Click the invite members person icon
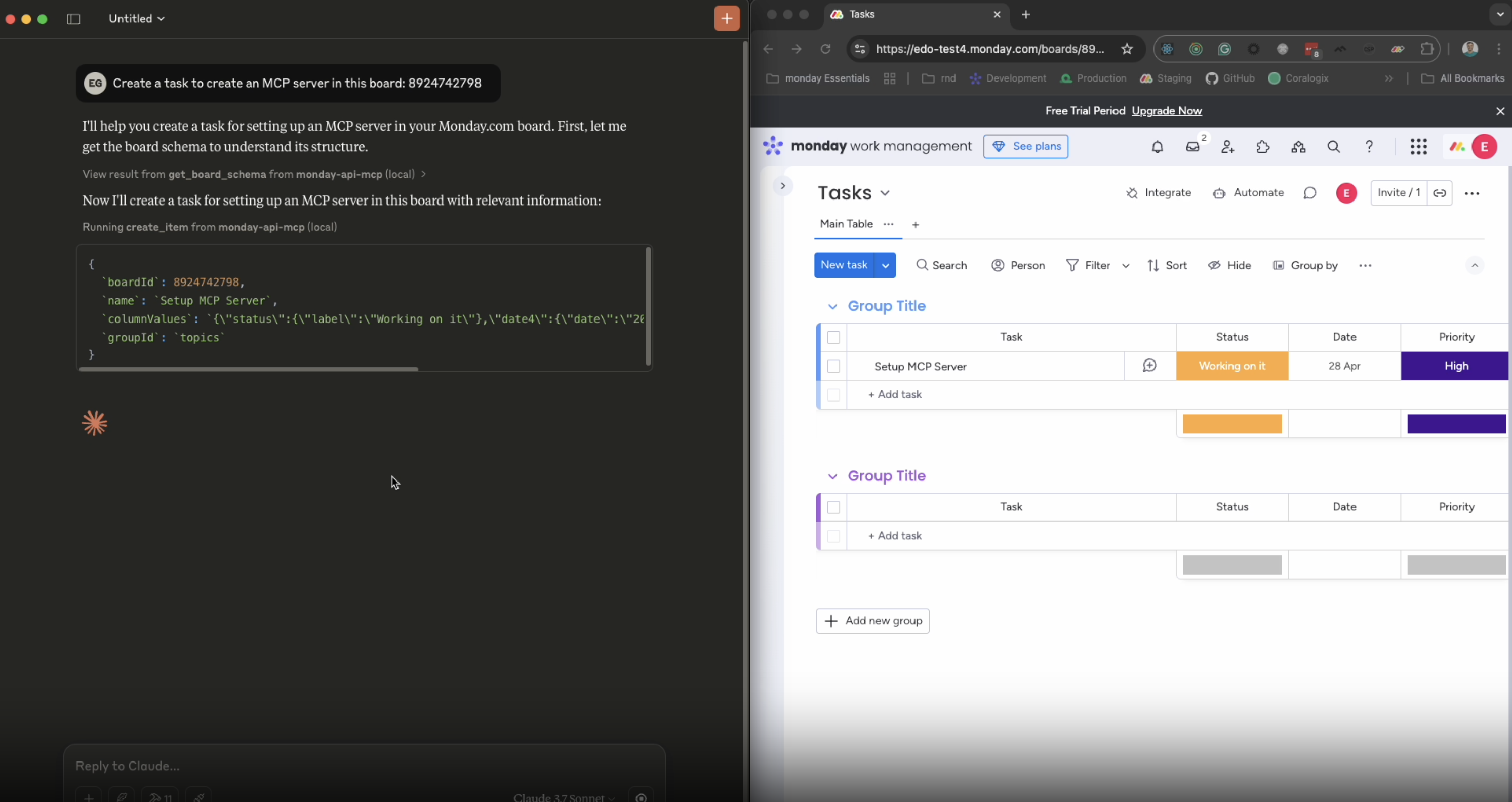This screenshot has width=1512, height=802. tap(1227, 147)
